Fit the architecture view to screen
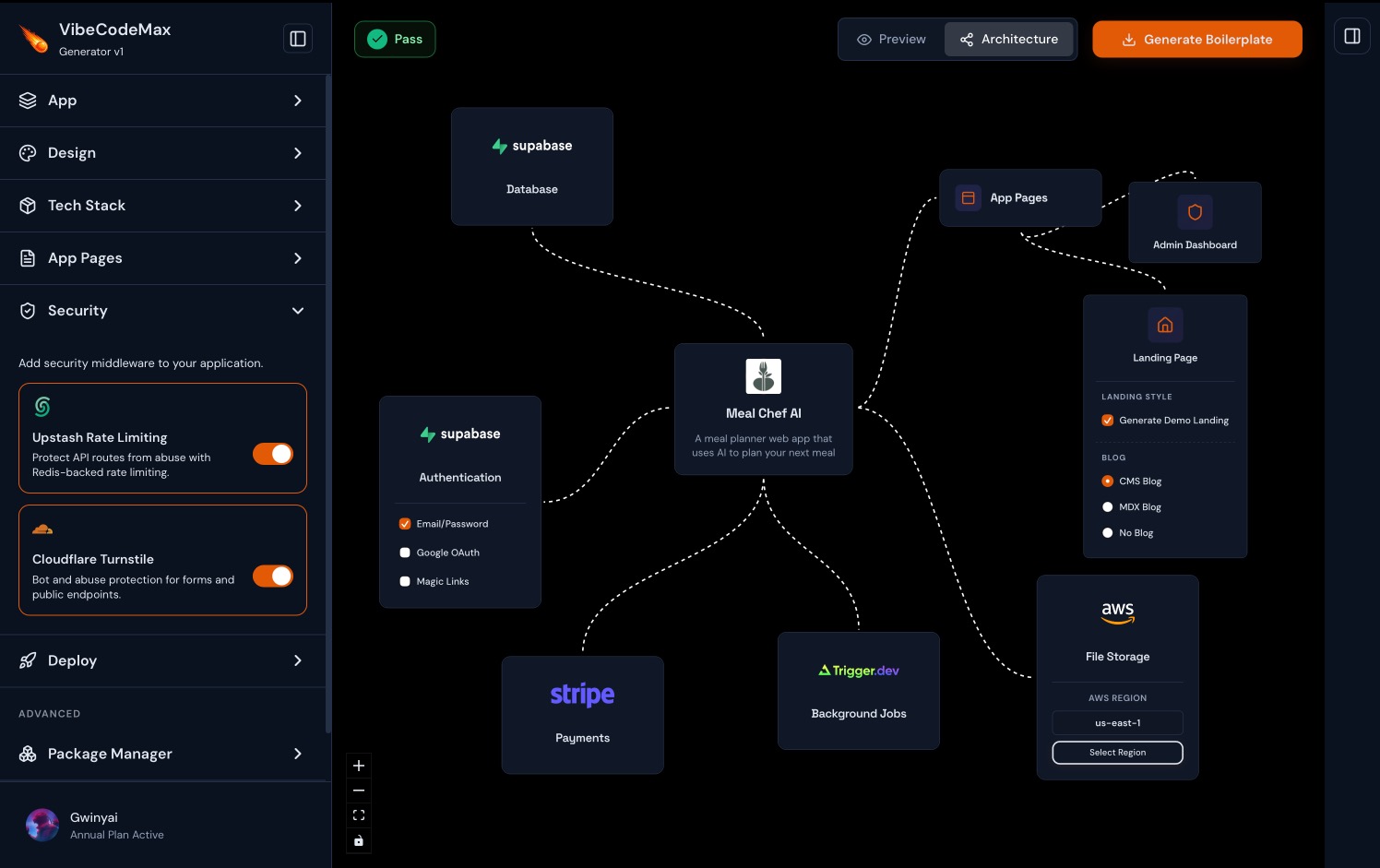The height and width of the screenshot is (868, 1380). point(359,815)
